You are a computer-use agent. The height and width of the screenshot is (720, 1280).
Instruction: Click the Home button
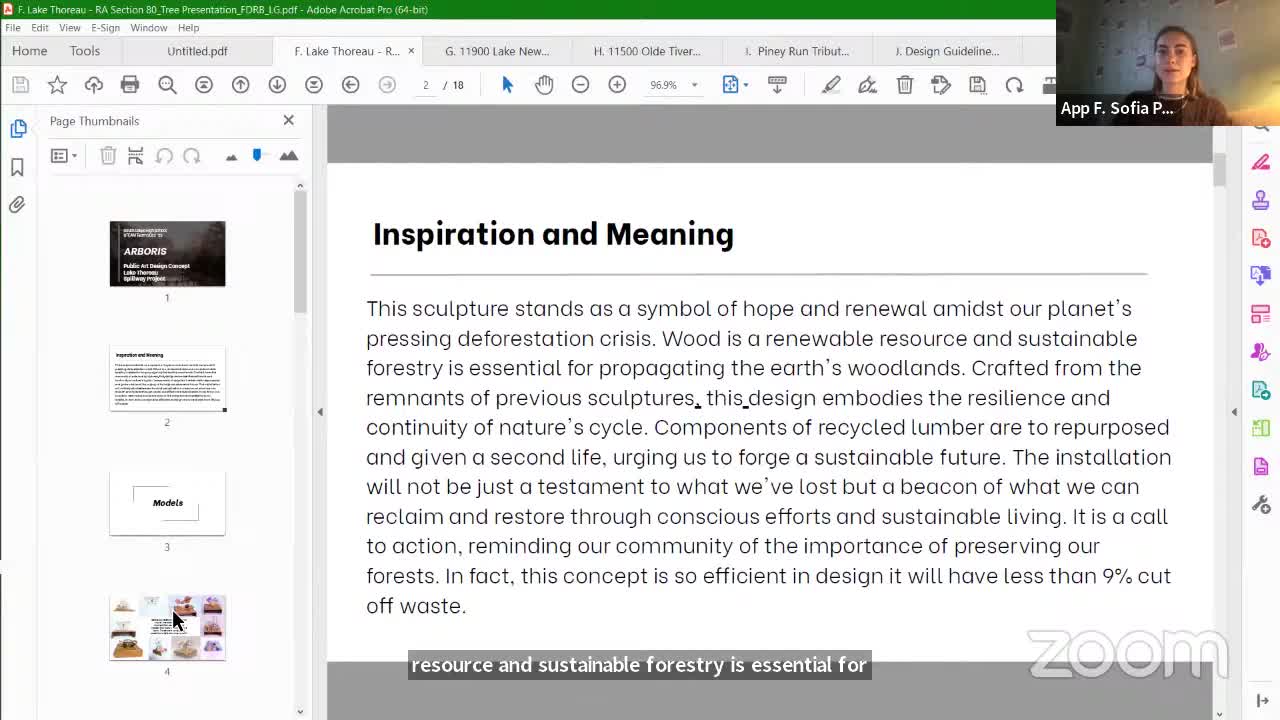[x=30, y=51]
